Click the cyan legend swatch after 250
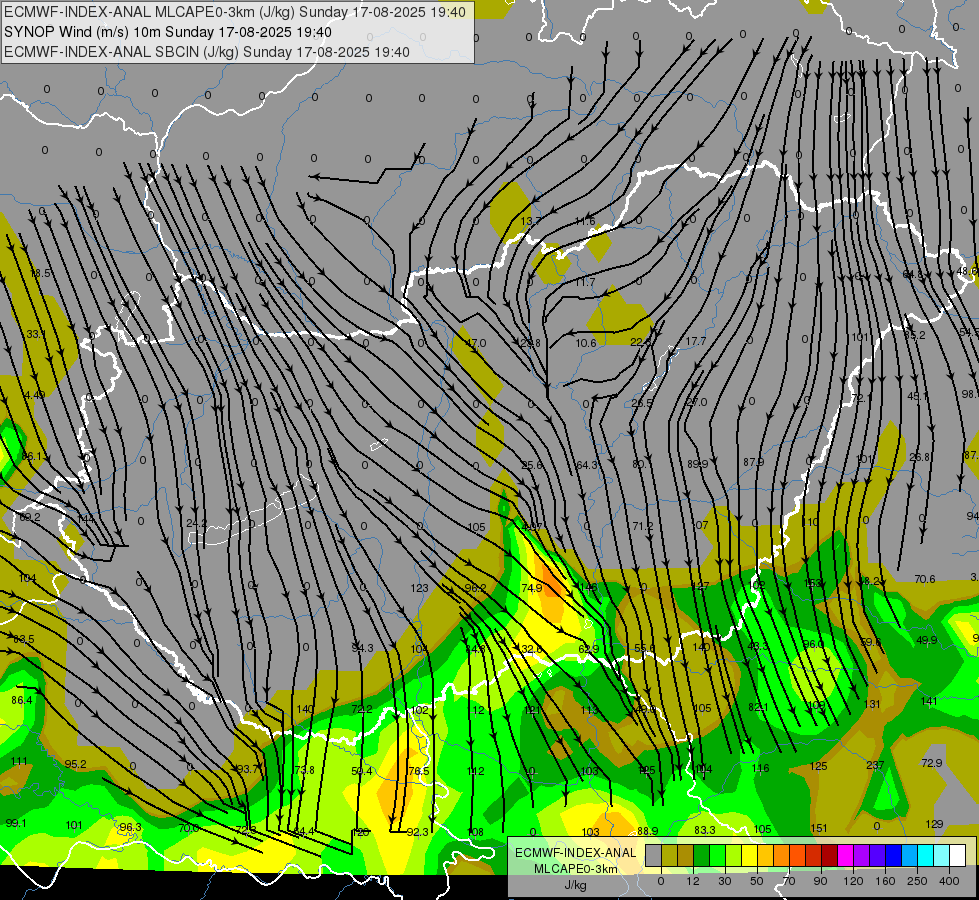 pyautogui.click(x=925, y=855)
